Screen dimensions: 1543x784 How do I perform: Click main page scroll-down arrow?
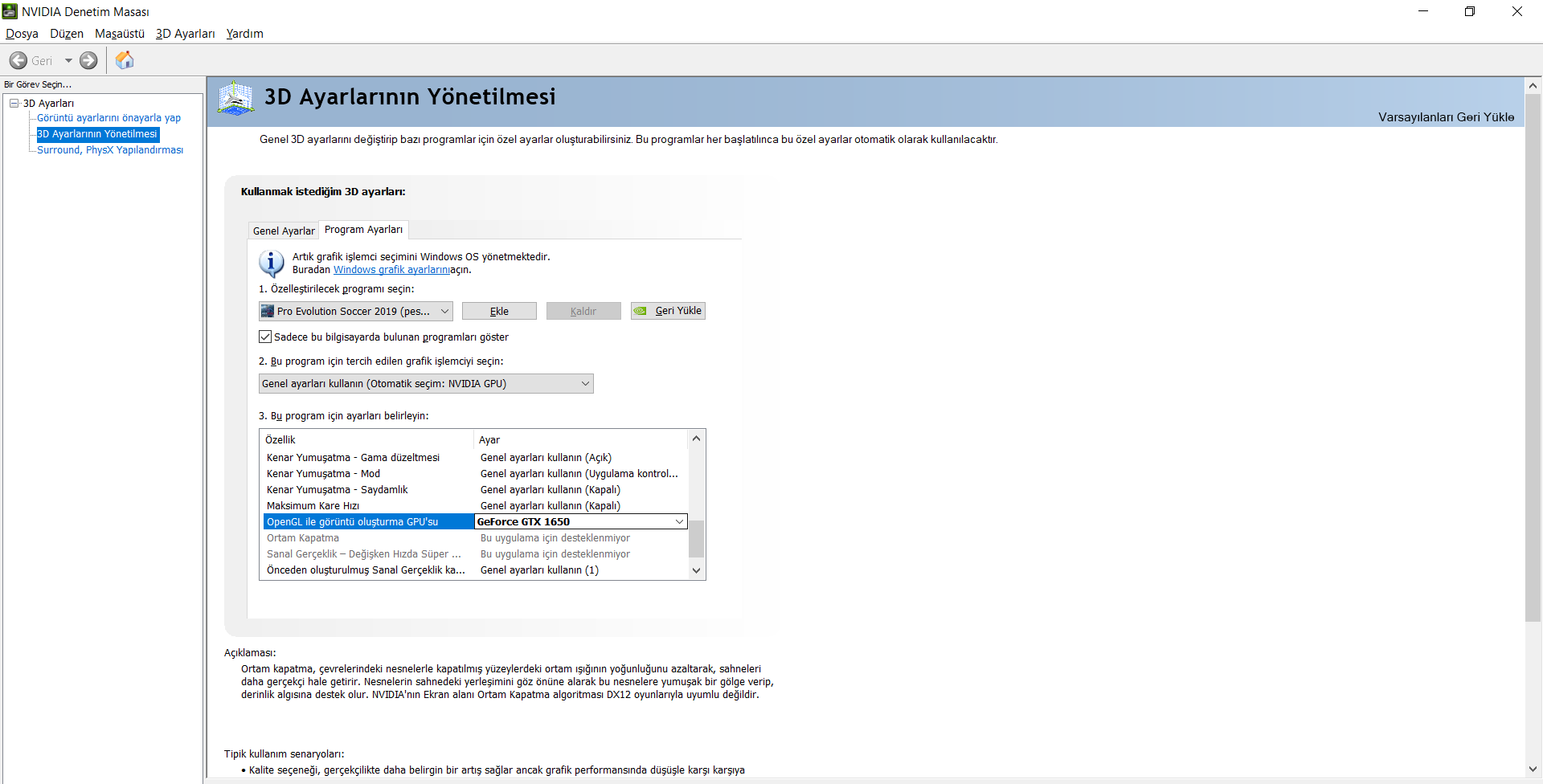coord(1533,769)
